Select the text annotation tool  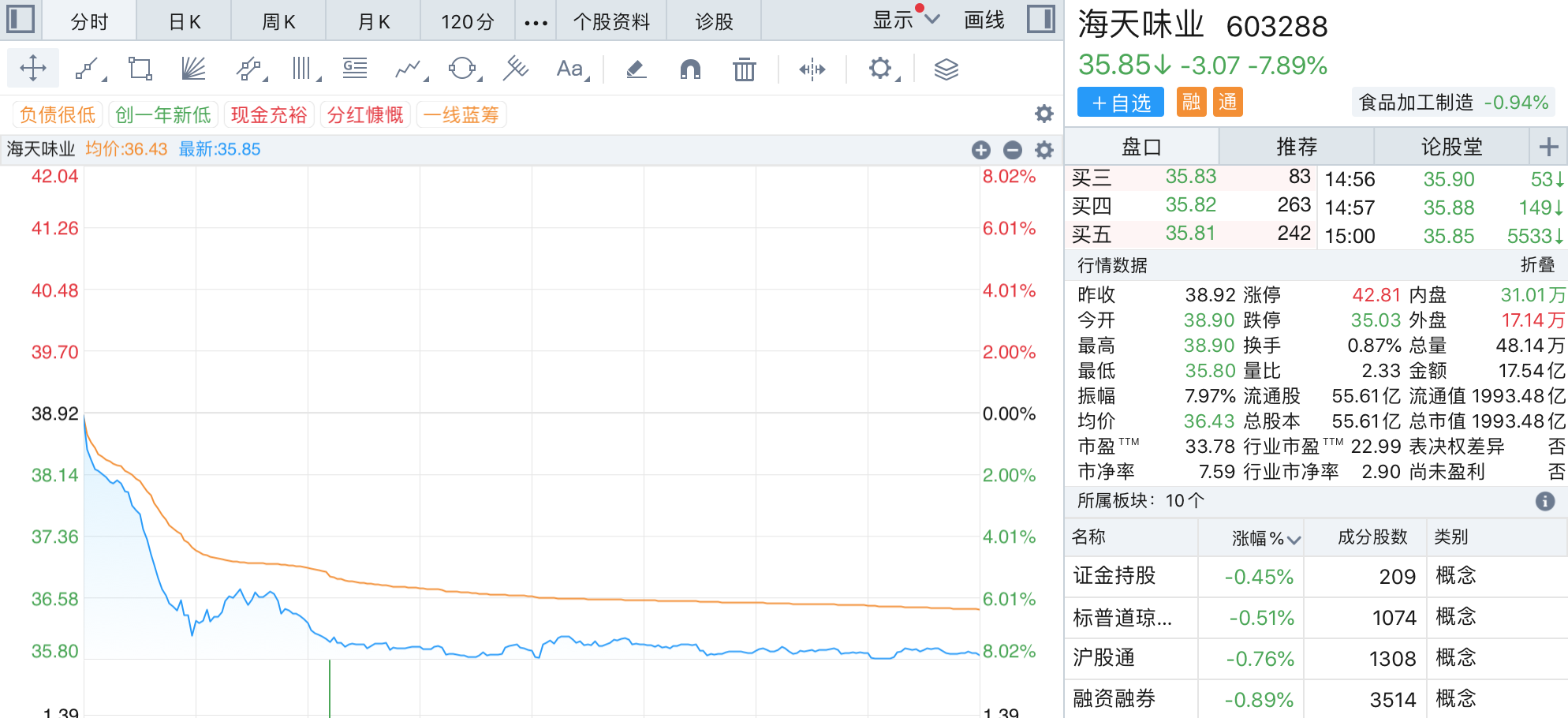click(570, 69)
